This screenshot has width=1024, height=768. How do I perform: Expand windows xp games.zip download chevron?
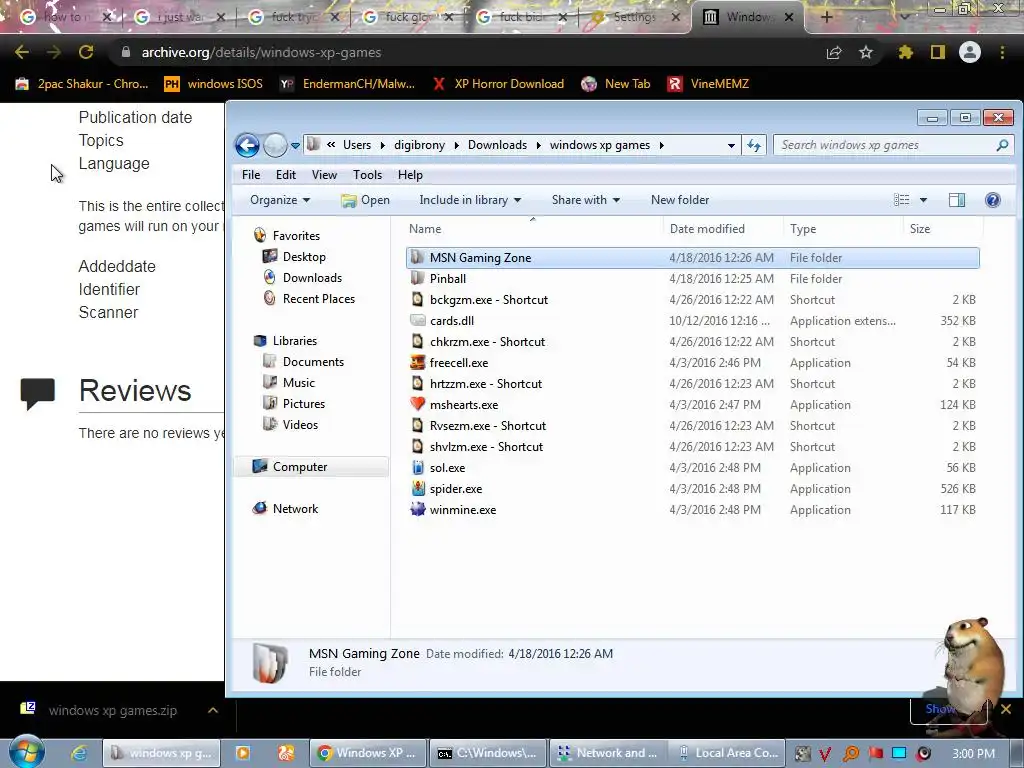(213, 711)
